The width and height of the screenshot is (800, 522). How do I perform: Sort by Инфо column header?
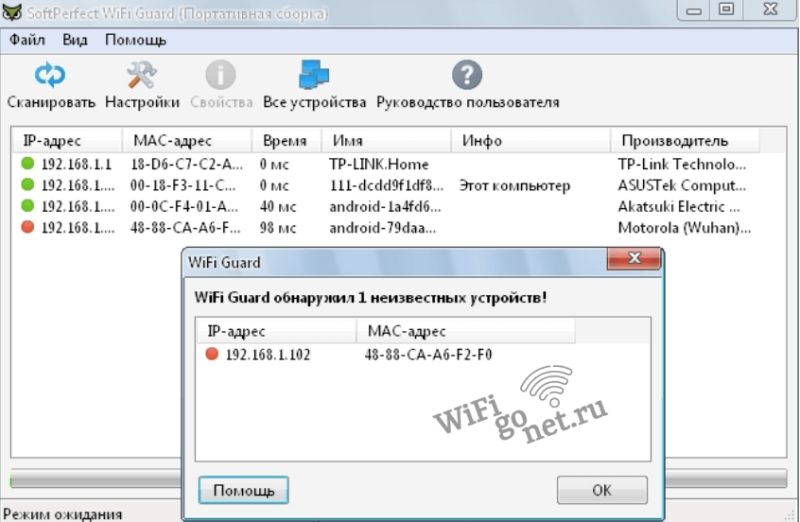coord(531,140)
